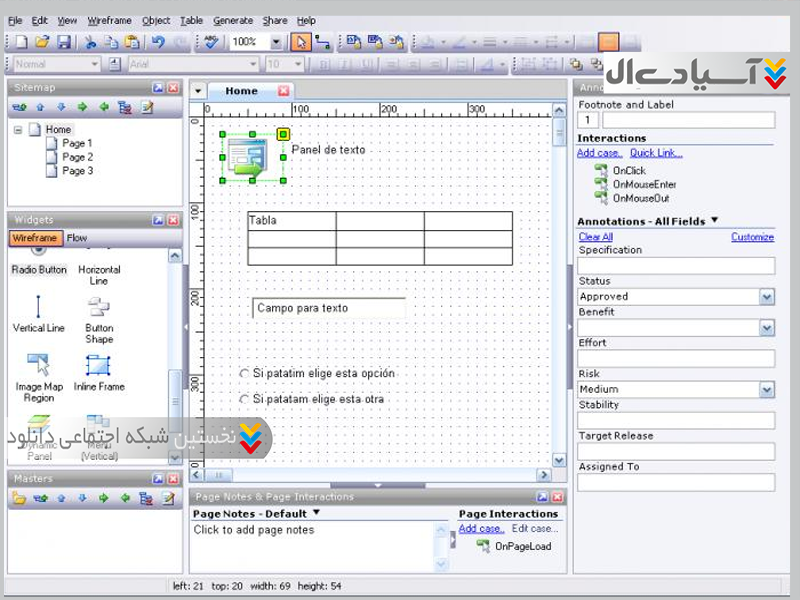This screenshot has width=800, height=600.
Task: Click the Clear All link
Action: pos(596,237)
